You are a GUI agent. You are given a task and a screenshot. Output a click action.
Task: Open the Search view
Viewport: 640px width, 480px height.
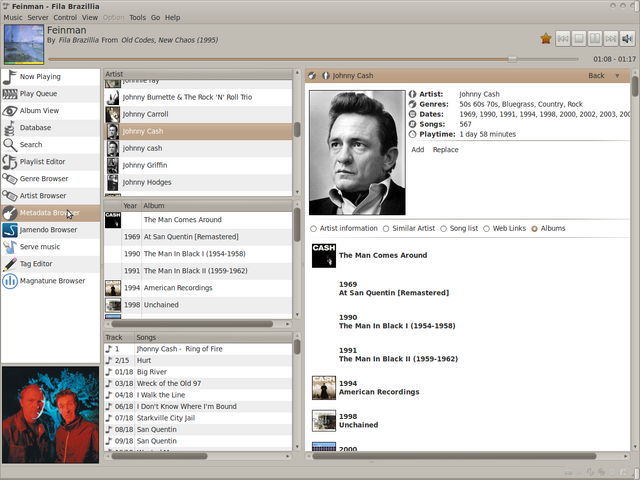point(50,145)
